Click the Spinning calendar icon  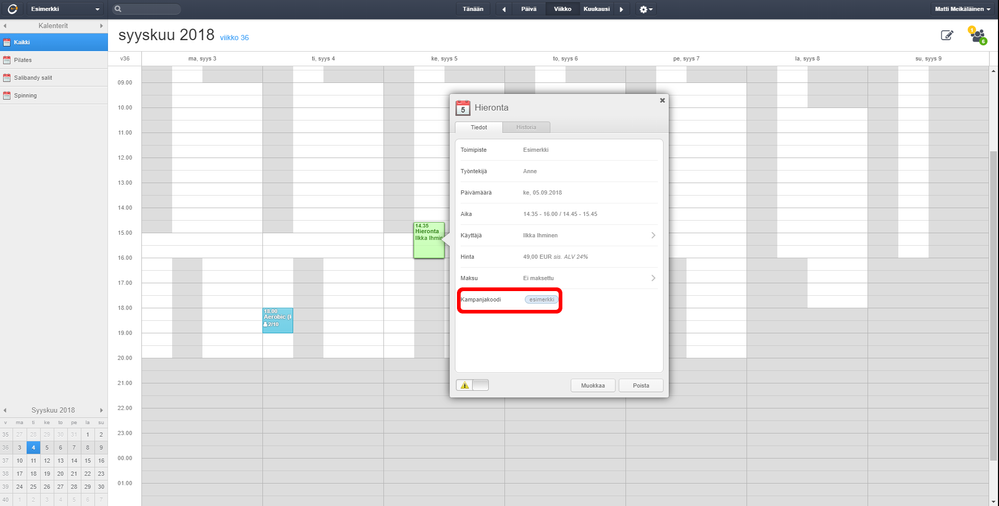click(x=7, y=96)
